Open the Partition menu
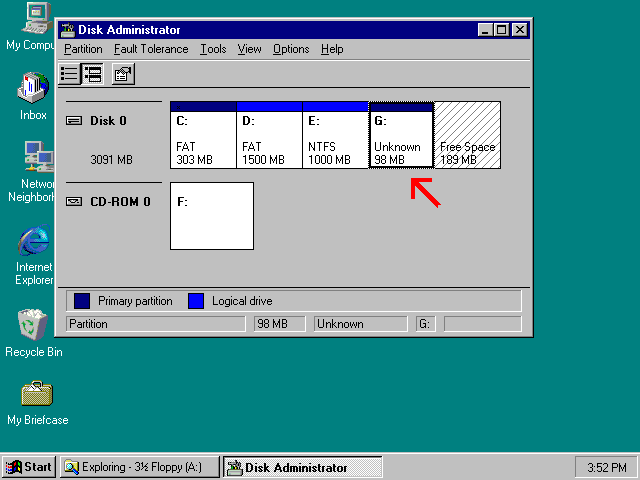The width and height of the screenshot is (640, 480). click(x=83, y=49)
